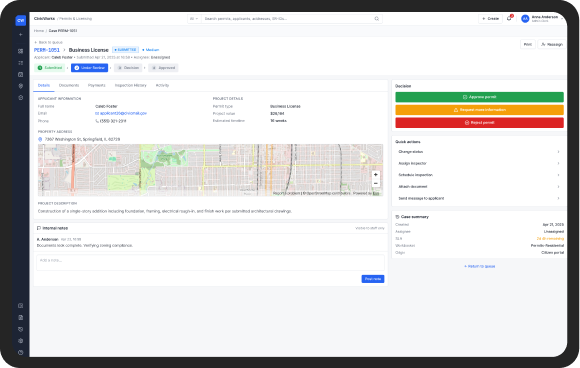
Task: Zoom in on the map
Action: [375, 175]
